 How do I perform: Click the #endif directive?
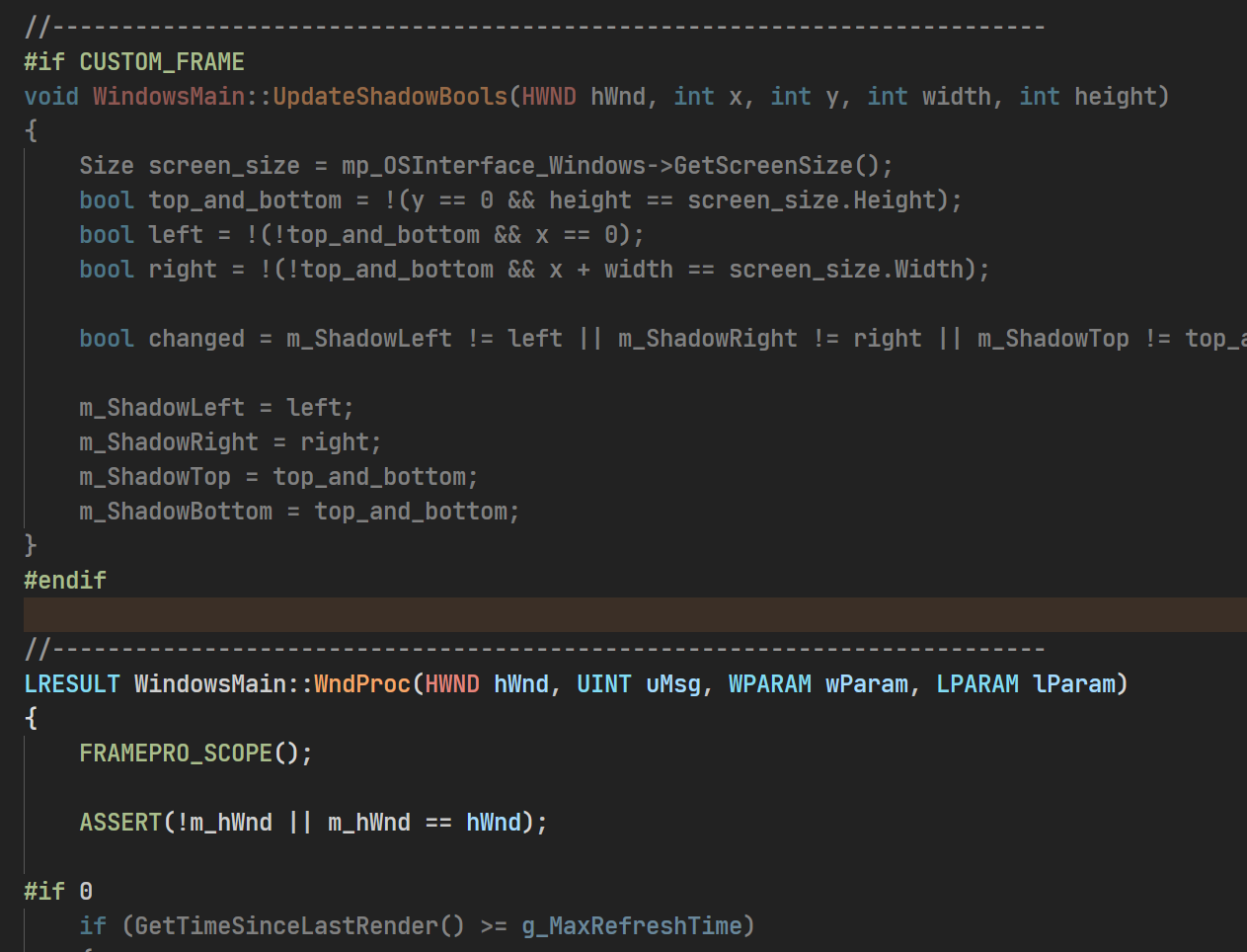click(x=64, y=580)
